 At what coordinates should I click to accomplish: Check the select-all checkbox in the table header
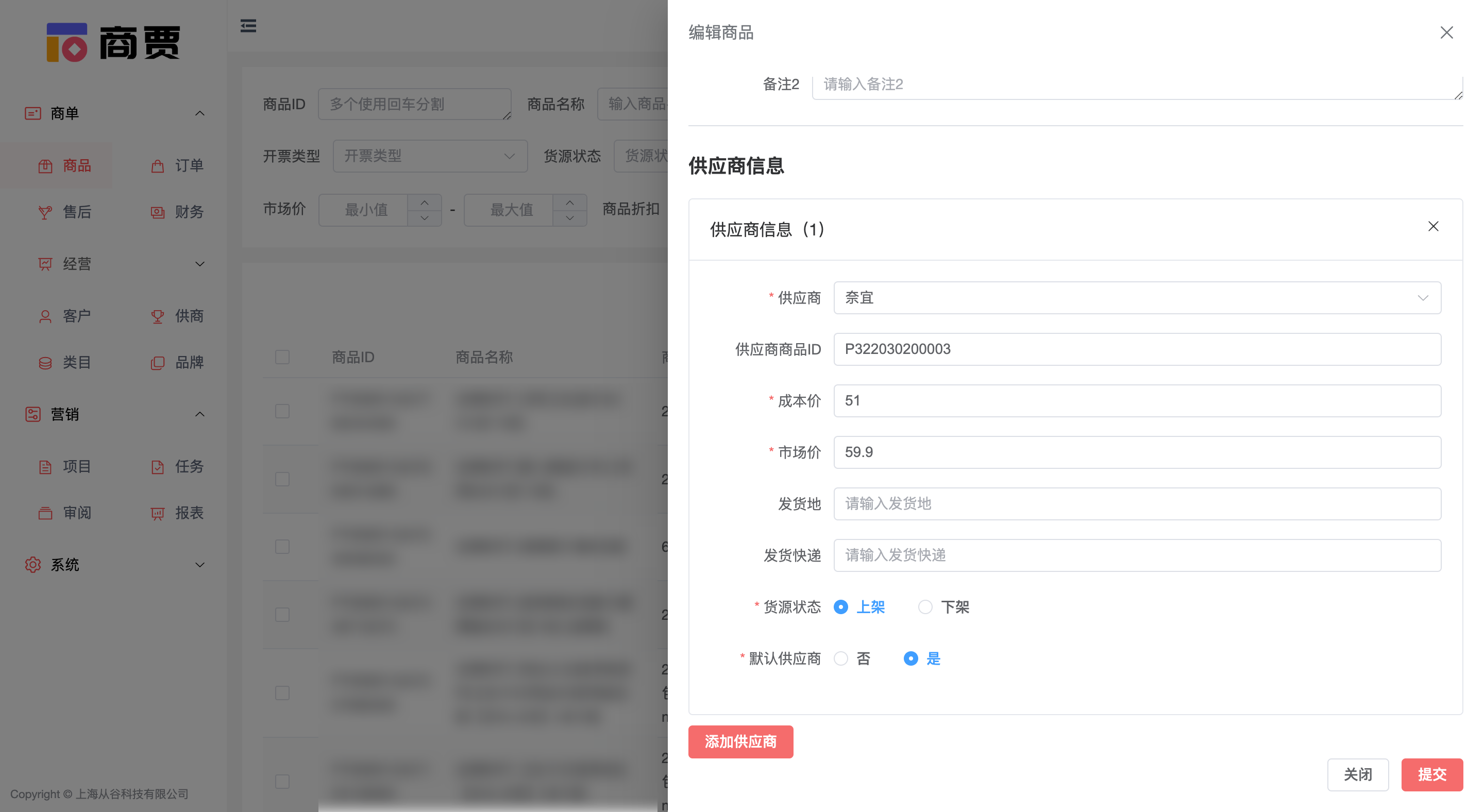[x=282, y=357]
